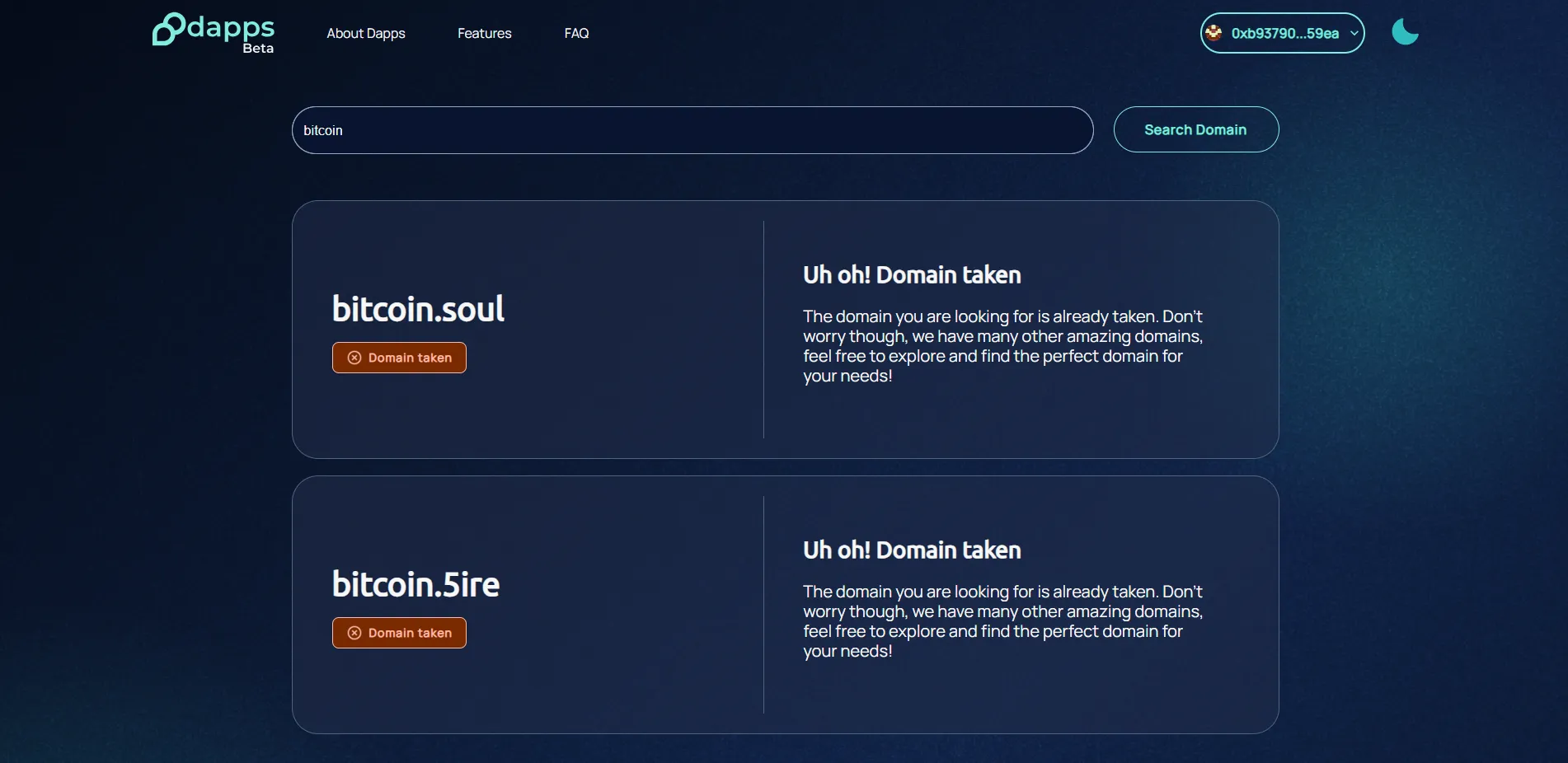This screenshot has height=763, width=1568.
Task: Select the bitcoin.soul domain title
Action: coord(418,309)
